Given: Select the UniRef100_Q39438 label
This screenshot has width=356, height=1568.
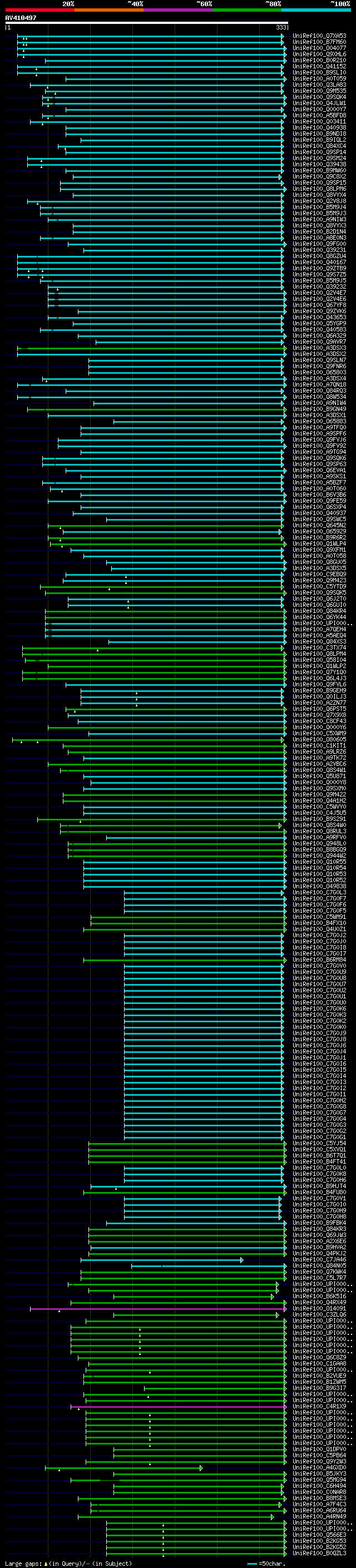Looking at the screenshot, I should (319, 164).
